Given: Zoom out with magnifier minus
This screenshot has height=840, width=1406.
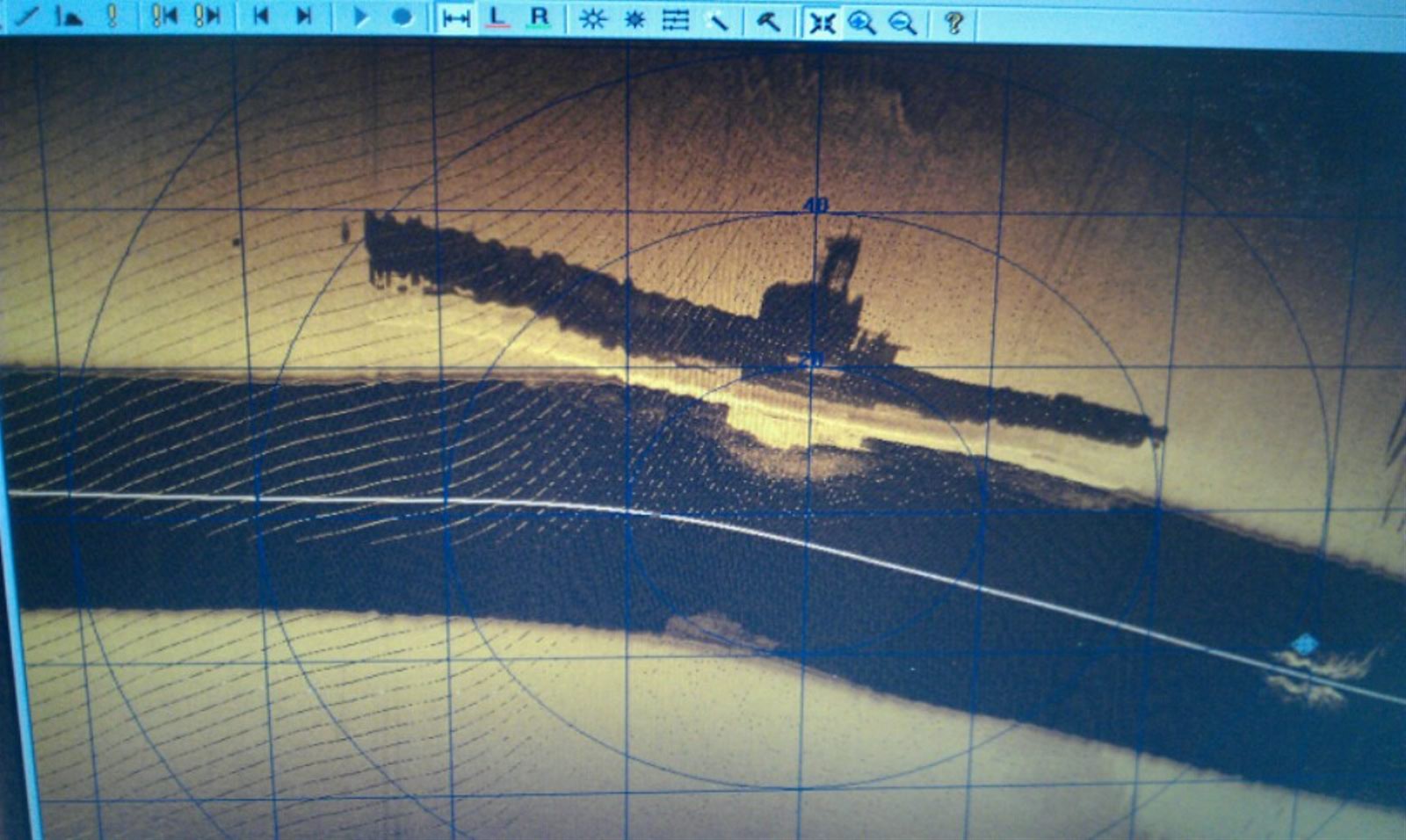Looking at the screenshot, I should [x=902, y=24].
